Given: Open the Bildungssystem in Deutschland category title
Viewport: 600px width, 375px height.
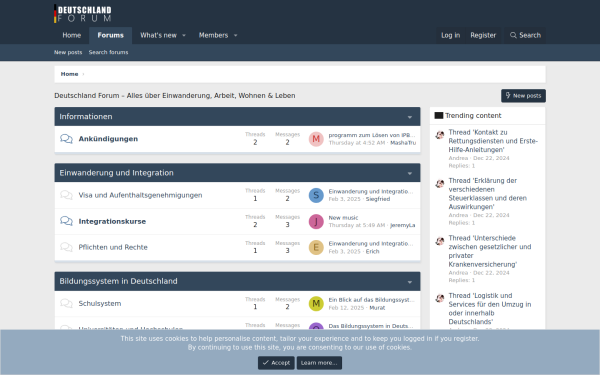Looking at the screenshot, I should 118,281.
